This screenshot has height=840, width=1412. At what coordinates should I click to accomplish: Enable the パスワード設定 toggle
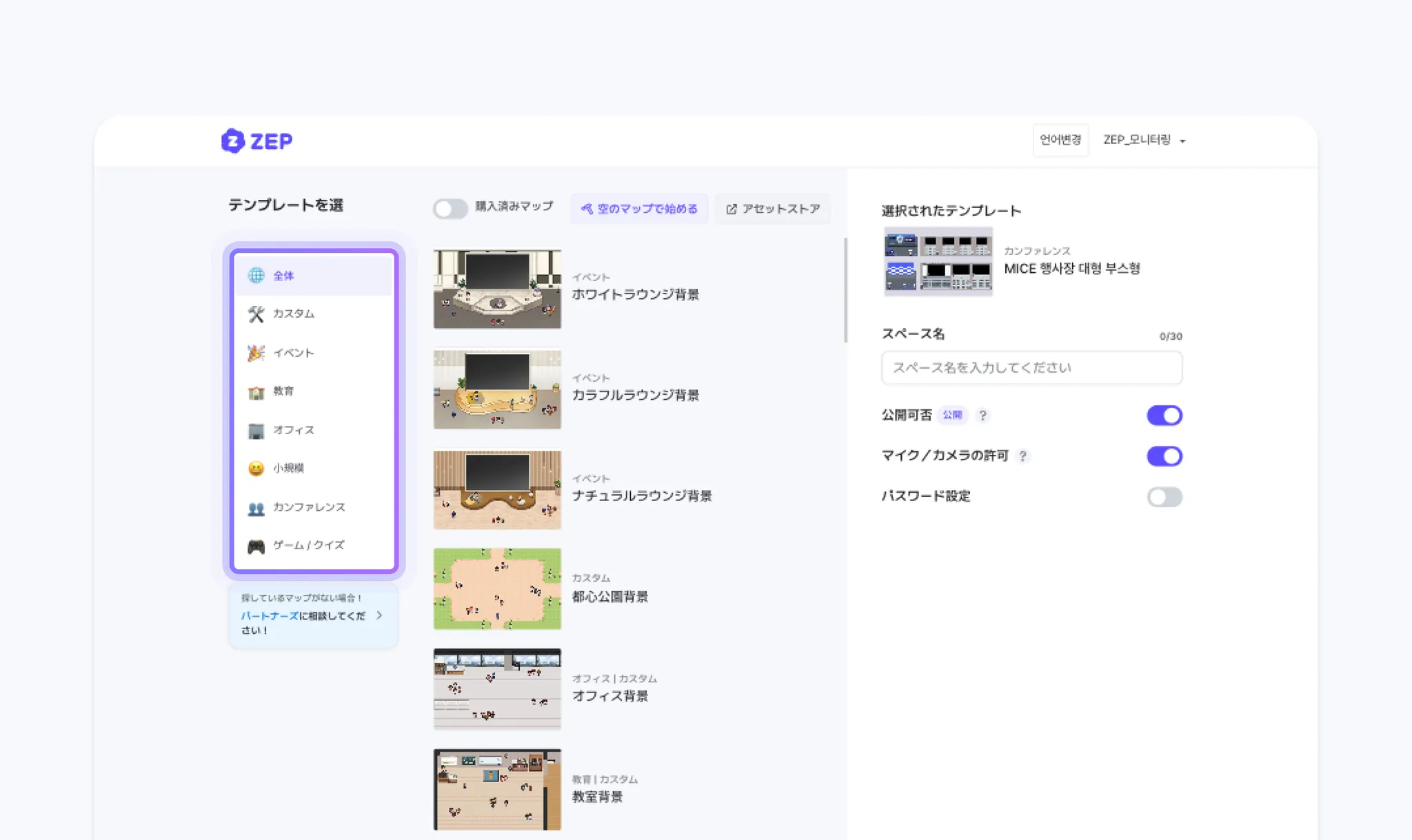[x=1164, y=496]
